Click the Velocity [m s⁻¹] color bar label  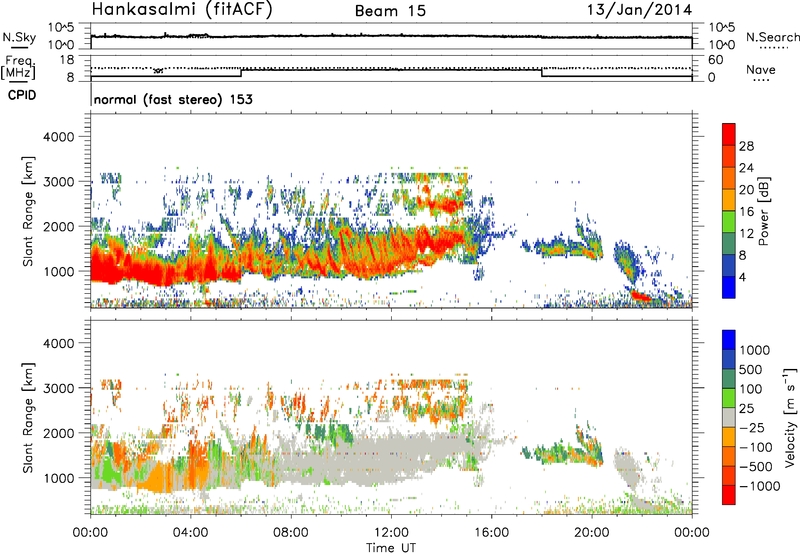click(x=790, y=416)
